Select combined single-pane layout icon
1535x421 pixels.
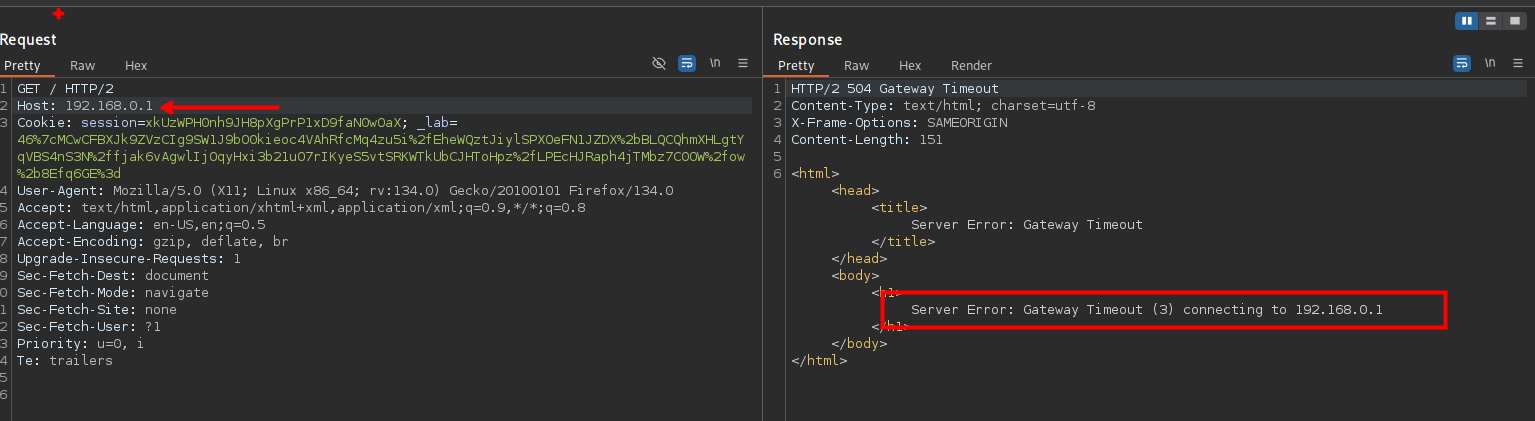click(x=1513, y=21)
